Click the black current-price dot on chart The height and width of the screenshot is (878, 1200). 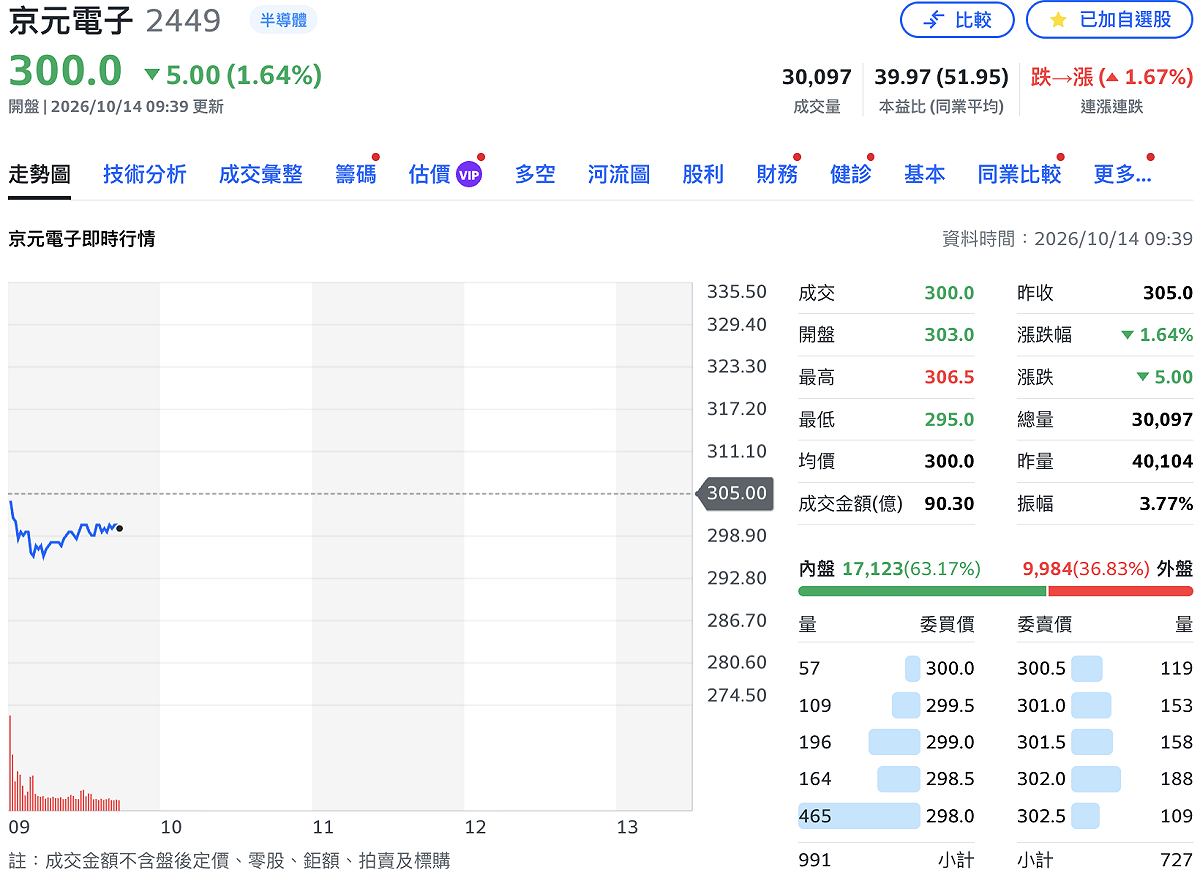120,528
